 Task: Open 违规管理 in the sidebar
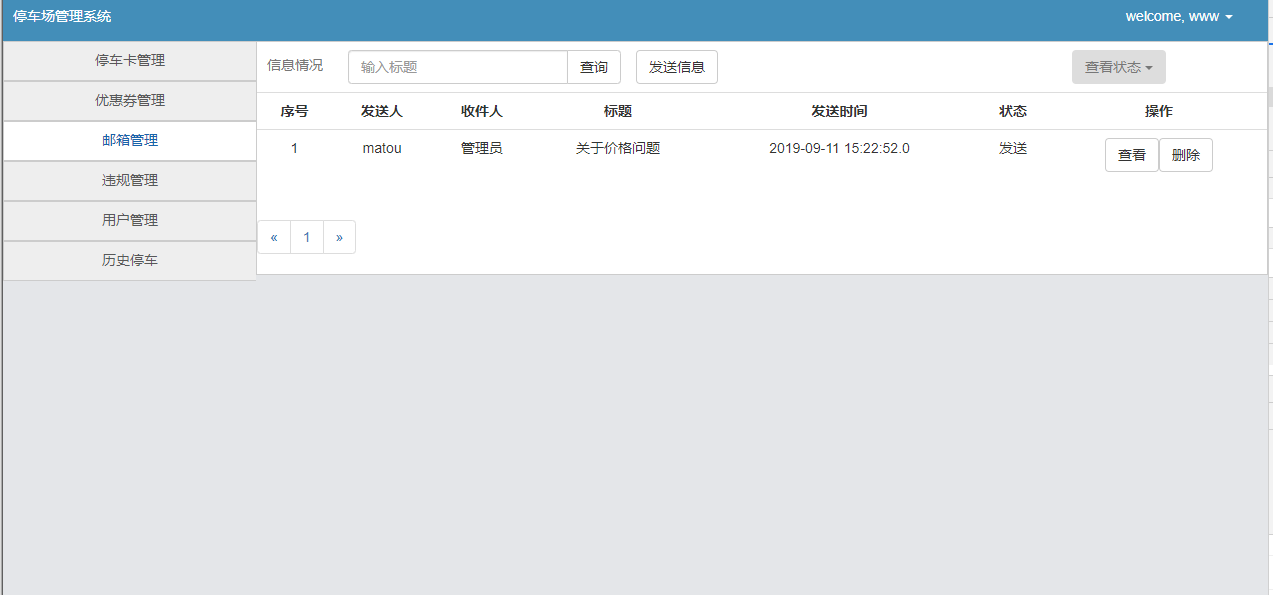point(128,180)
